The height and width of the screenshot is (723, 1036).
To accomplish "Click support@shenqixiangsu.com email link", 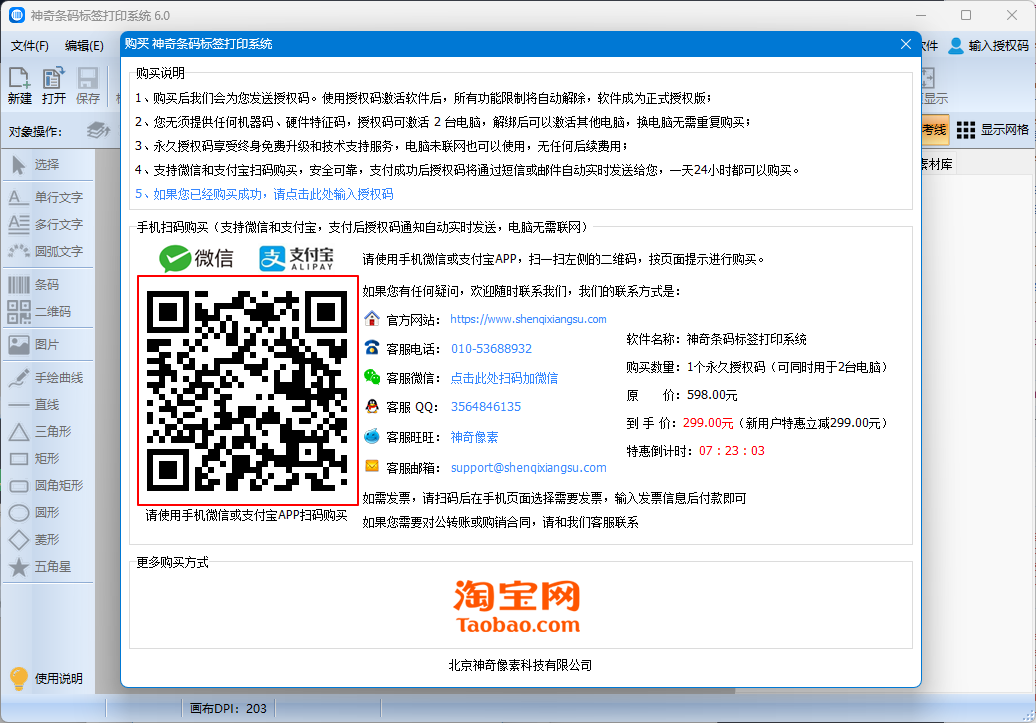I will pos(529,467).
